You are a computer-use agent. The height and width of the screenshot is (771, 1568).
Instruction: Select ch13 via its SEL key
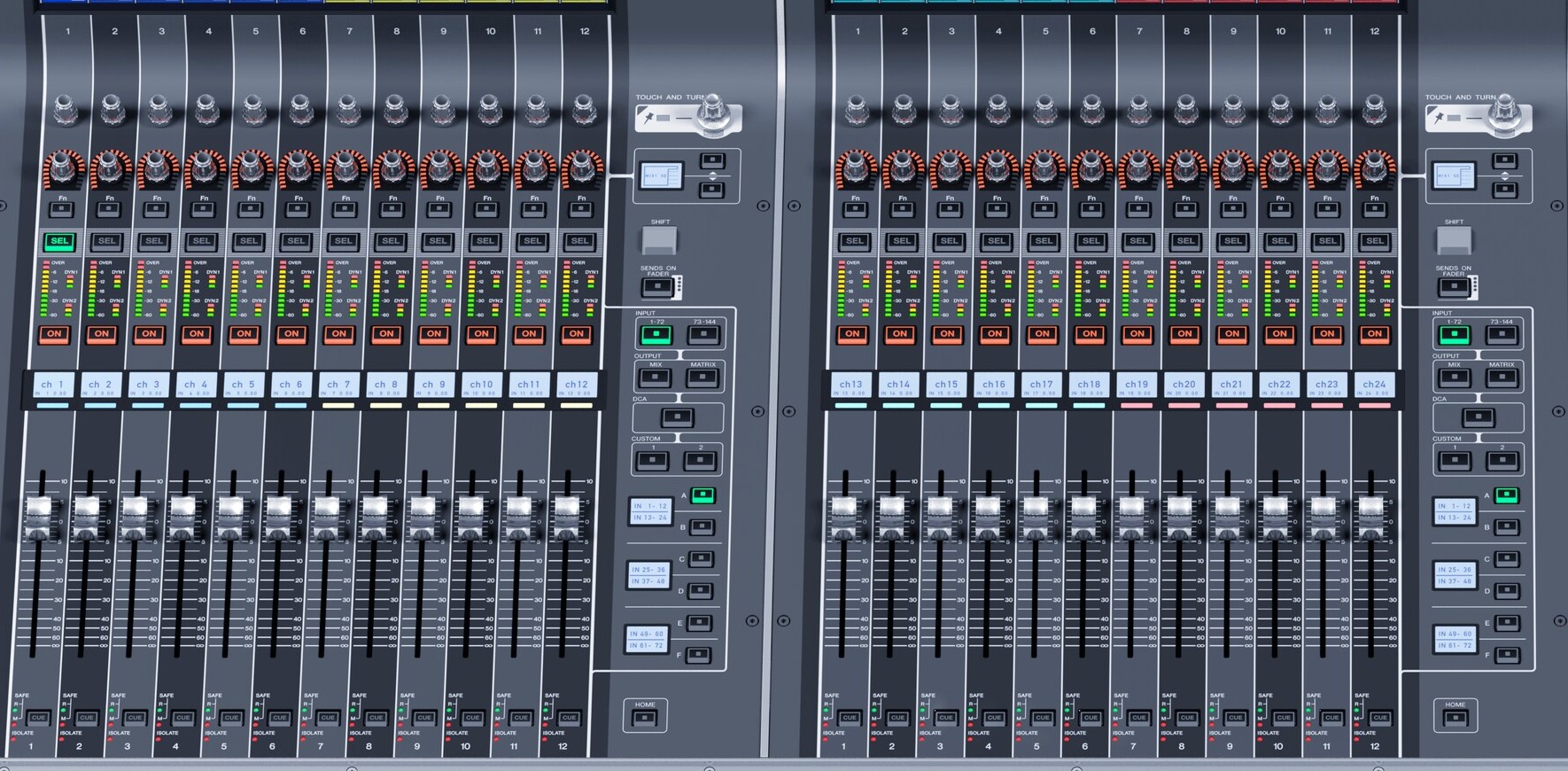[x=855, y=241]
